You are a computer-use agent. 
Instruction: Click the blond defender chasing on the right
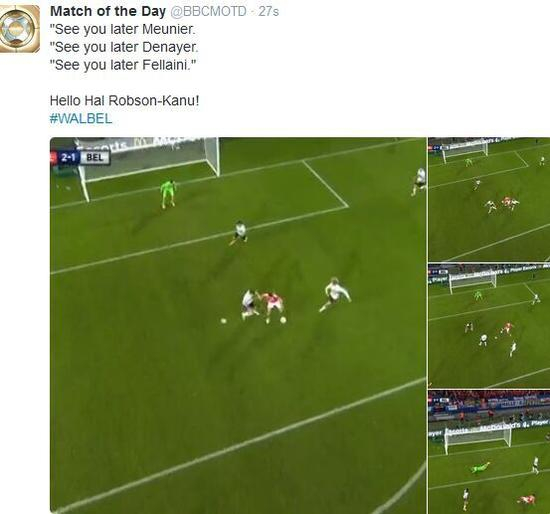click(x=335, y=294)
